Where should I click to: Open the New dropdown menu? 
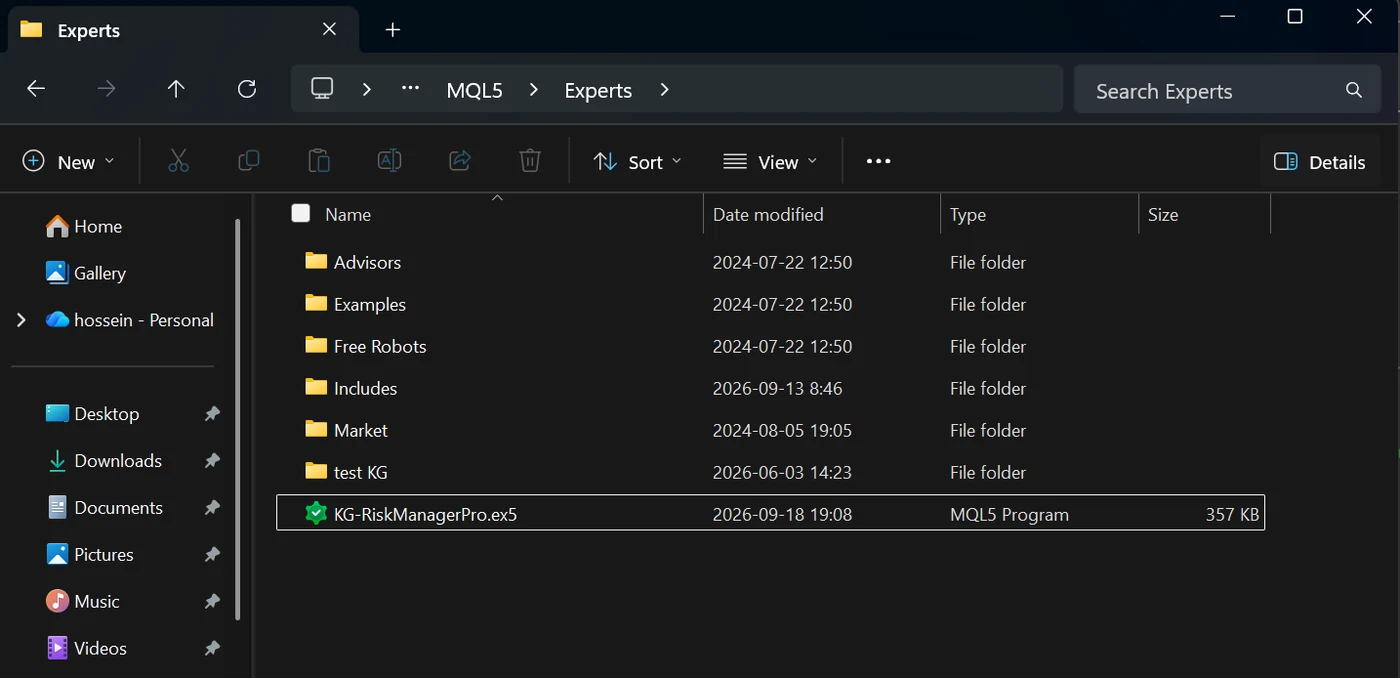68,162
